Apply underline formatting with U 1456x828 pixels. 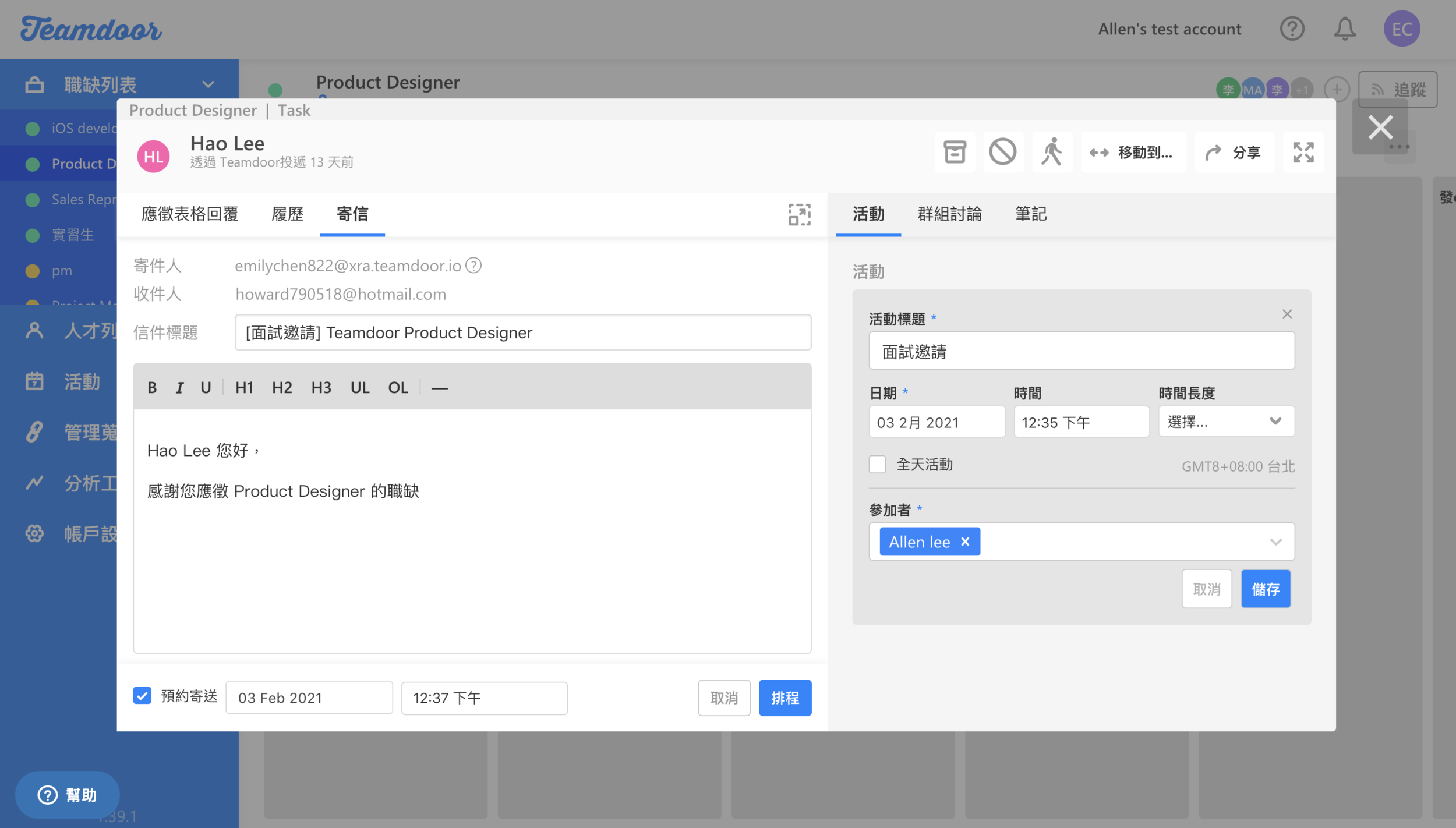tap(206, 388)
